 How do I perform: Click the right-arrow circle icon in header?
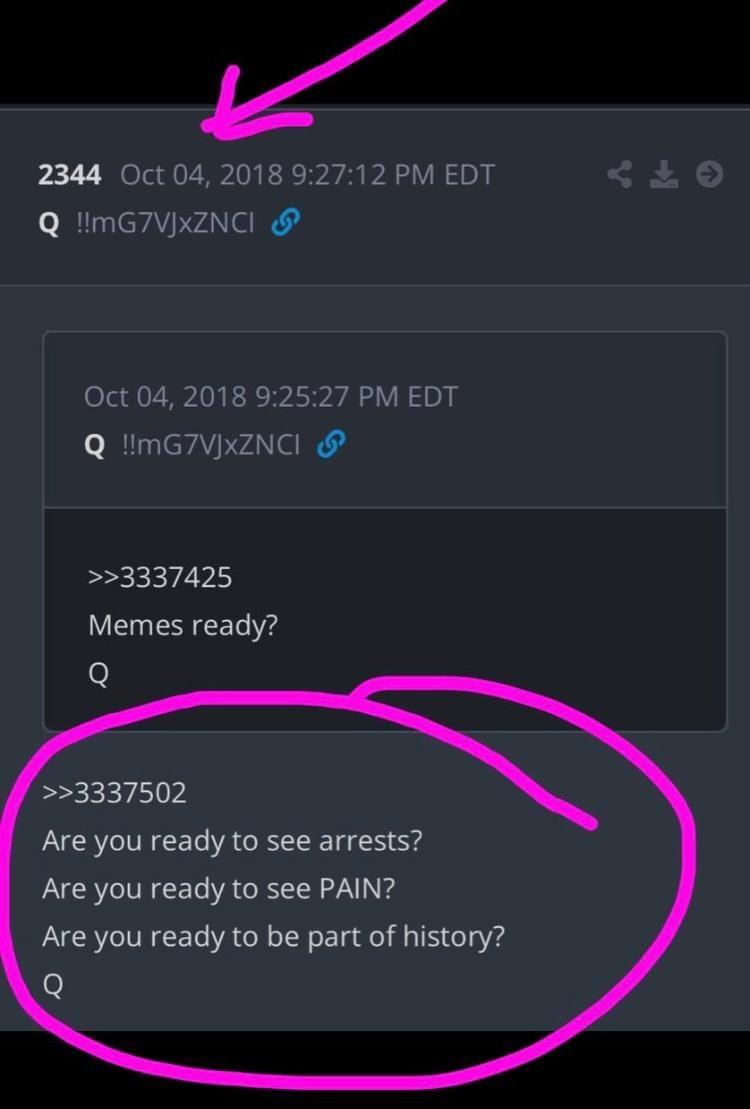tap(710, 174)
